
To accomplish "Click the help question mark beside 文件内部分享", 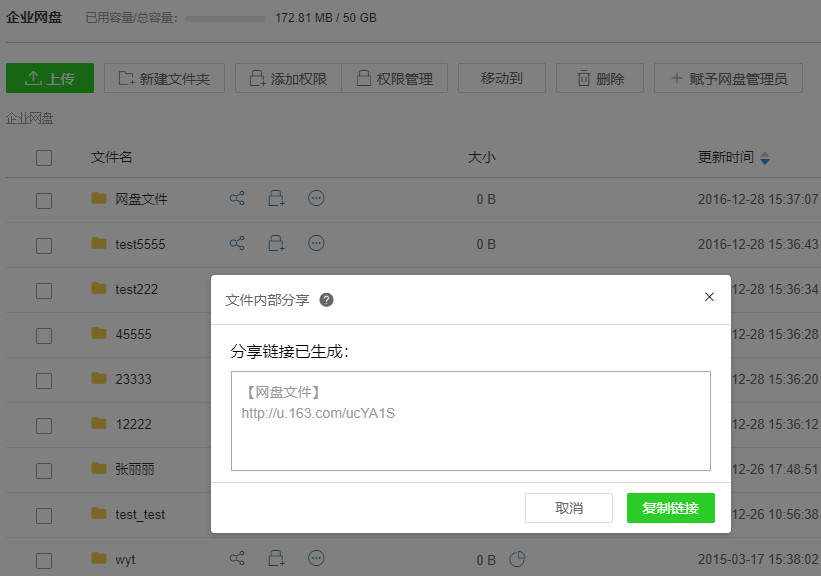I will (326, 299).
